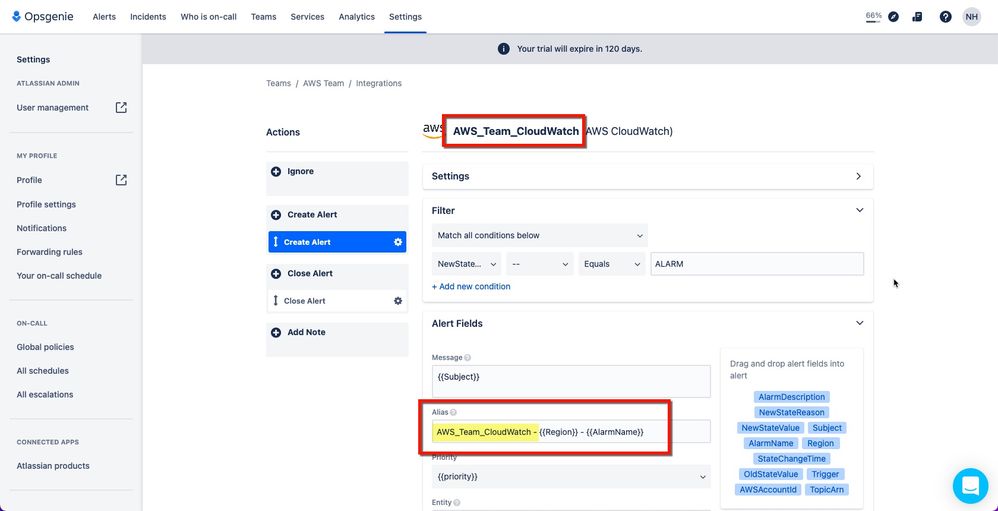
Task: Click reorder handle on Close Alert rule
Action: click(276, 300)
